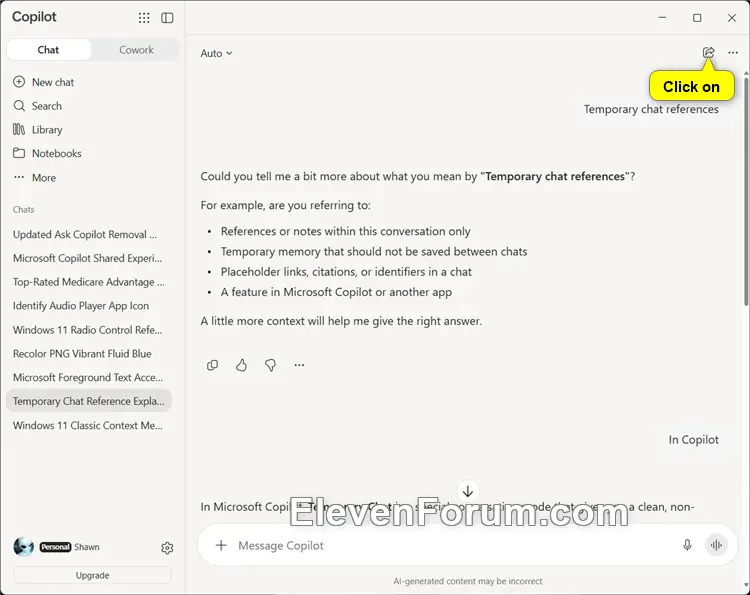The width and height of the screenshot is (750, 595).
Task: Click the Share conversation icon
Action: [x=708, y=53]
